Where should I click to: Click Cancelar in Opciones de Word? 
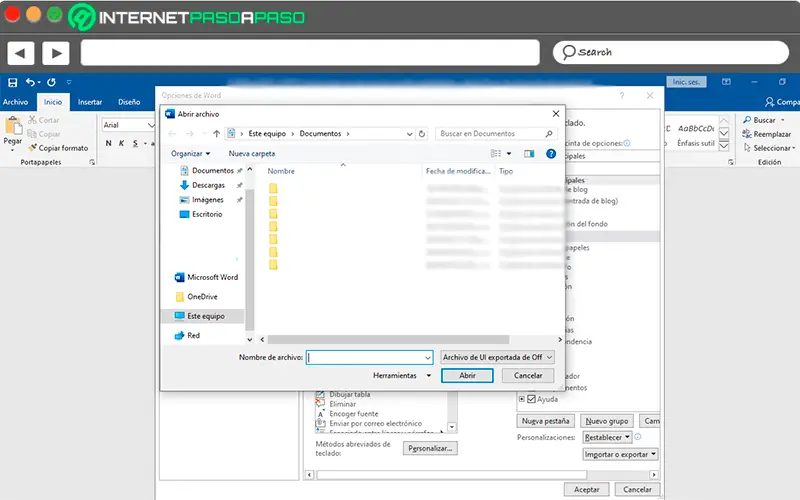point(637,489)
